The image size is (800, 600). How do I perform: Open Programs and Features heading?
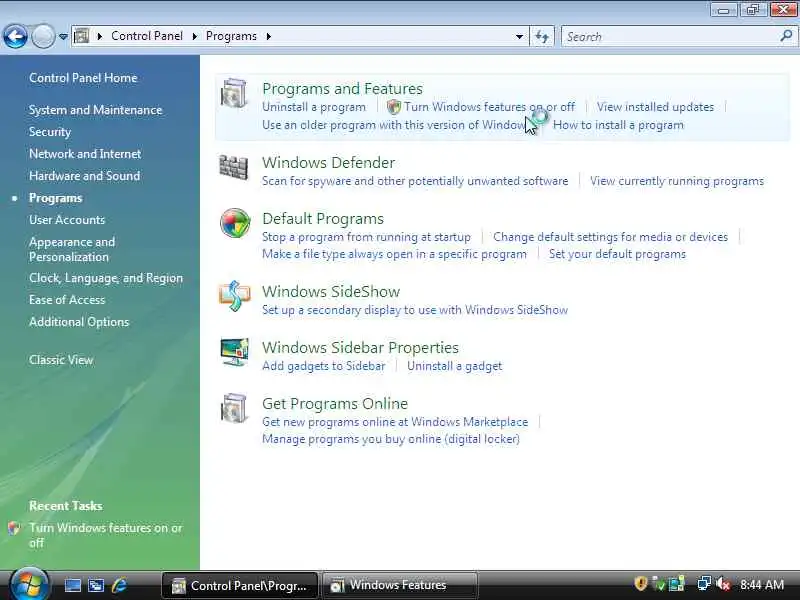coord(342,89)
